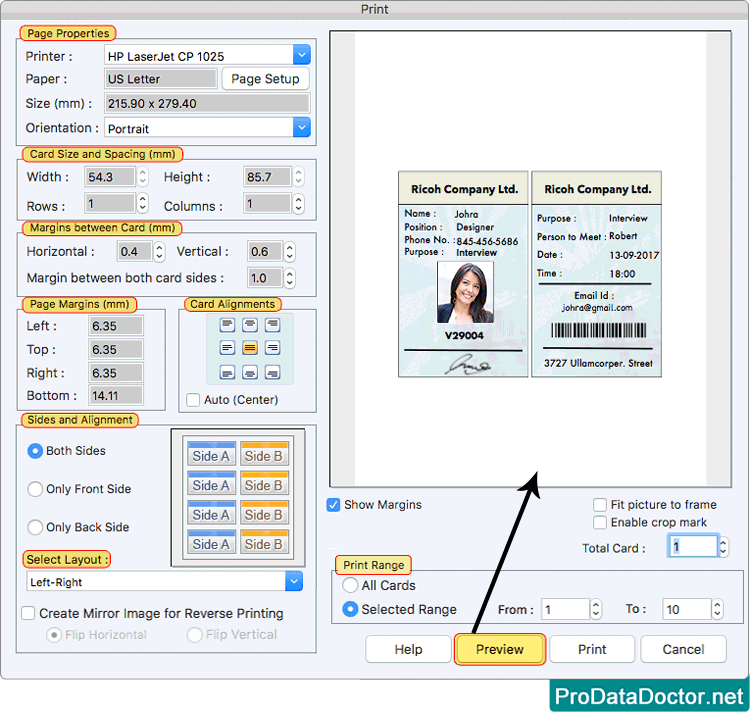Click the back card preview with barcode
The width and height of the screenshot is (750, 712).
tap(596, 274)
